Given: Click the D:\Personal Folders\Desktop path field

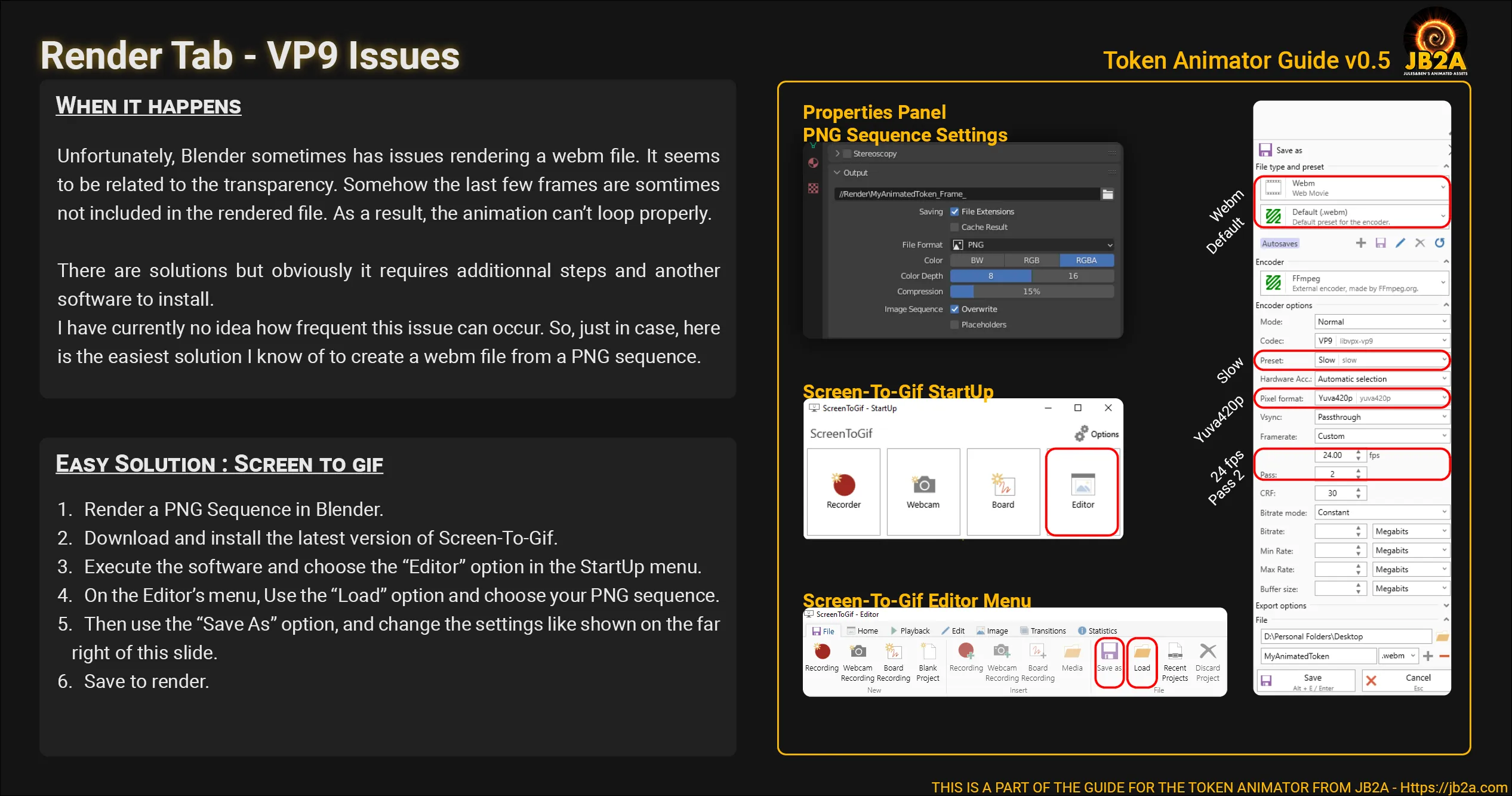Looking at the screenshot, I should (1345, 637).
